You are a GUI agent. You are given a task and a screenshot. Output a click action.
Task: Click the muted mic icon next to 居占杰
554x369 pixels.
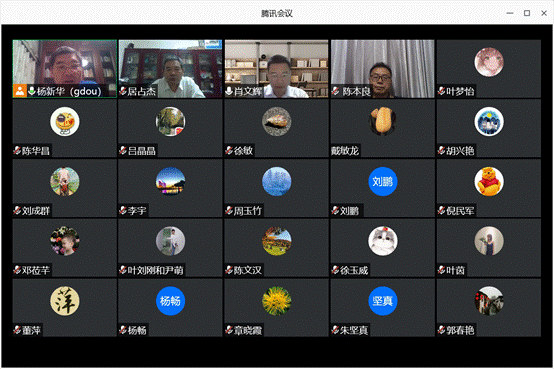123,91
